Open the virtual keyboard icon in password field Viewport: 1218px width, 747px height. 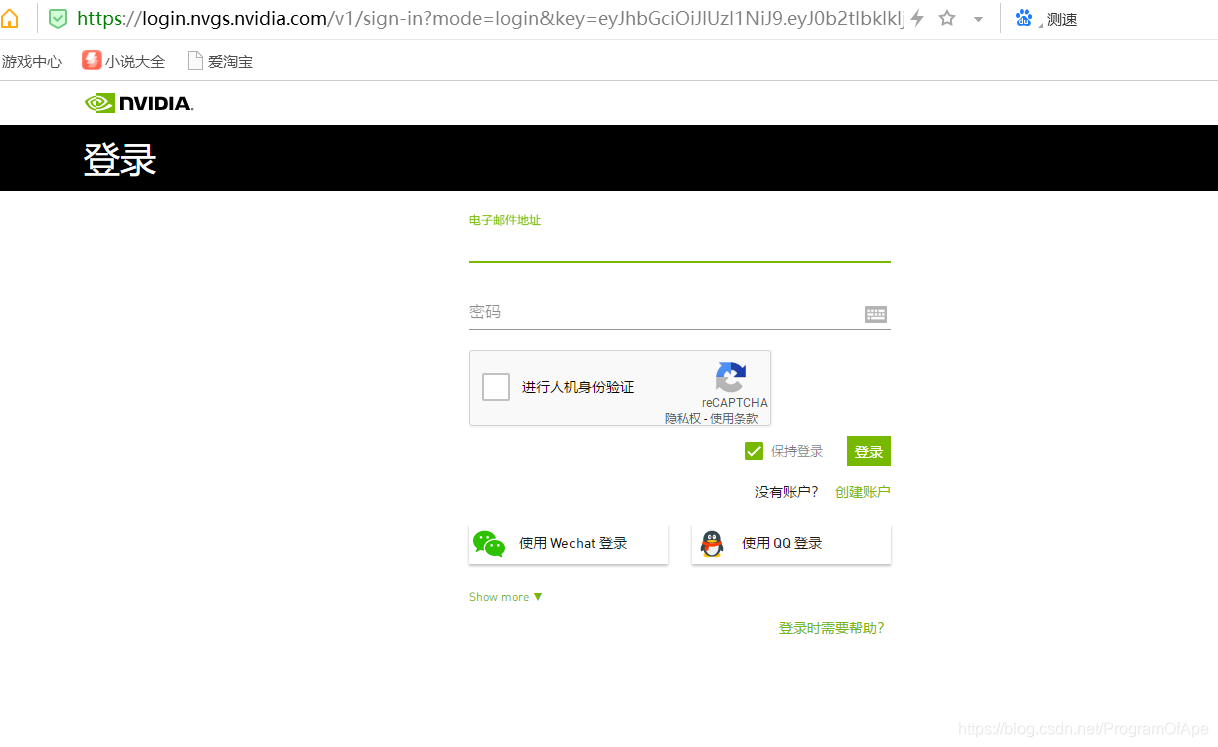click(x=876, y=314)
